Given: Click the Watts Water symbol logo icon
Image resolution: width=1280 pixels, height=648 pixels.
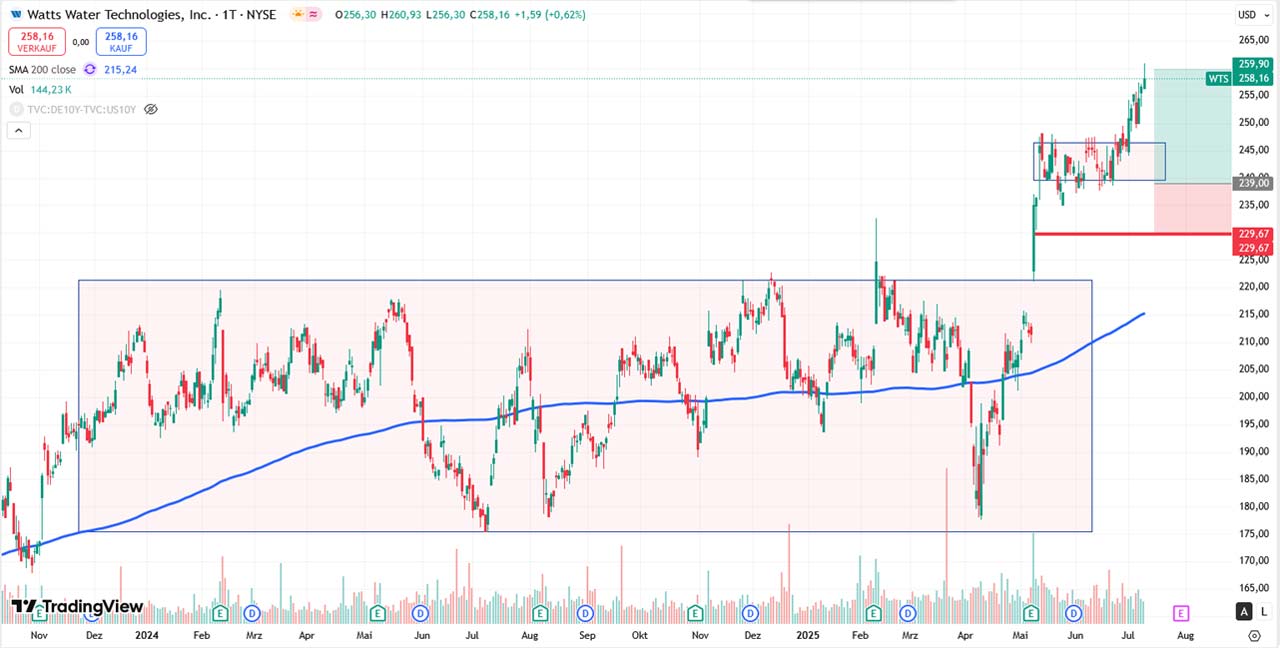Looking at the screenshot, I should pyautogui.click(x=15, y=15).
